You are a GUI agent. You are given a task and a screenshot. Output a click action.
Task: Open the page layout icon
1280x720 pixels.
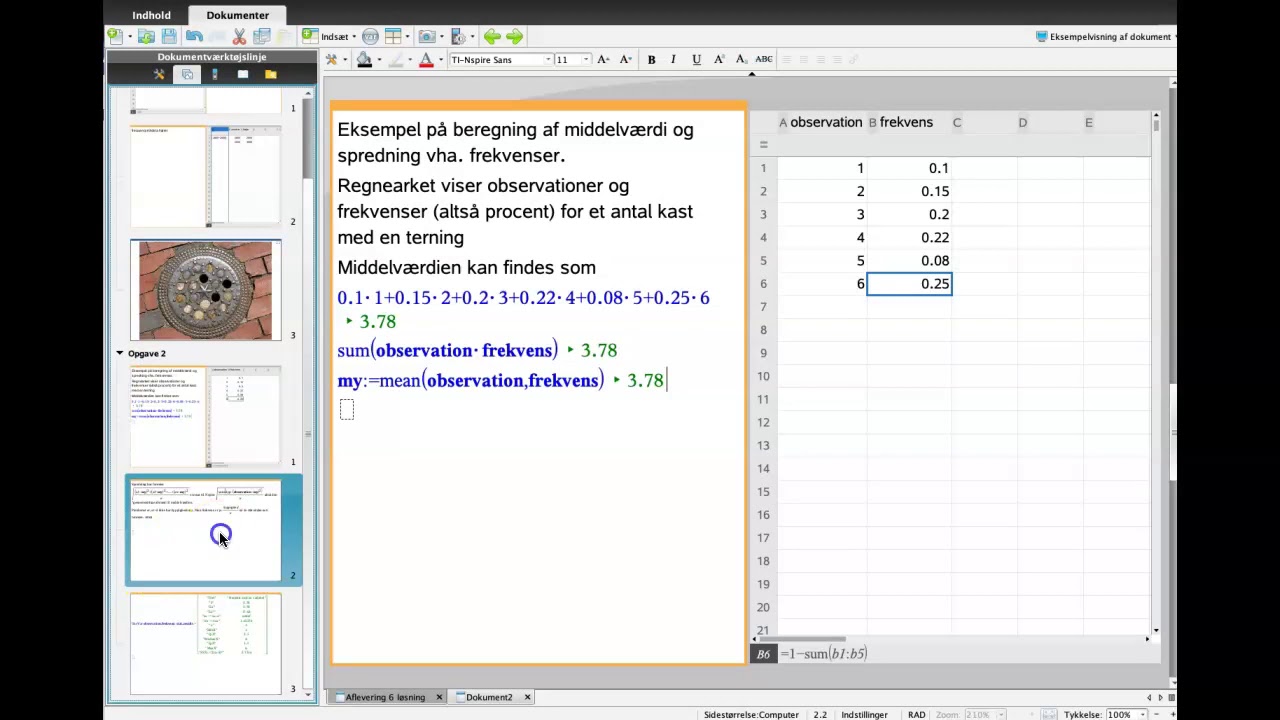click(393, 36)
